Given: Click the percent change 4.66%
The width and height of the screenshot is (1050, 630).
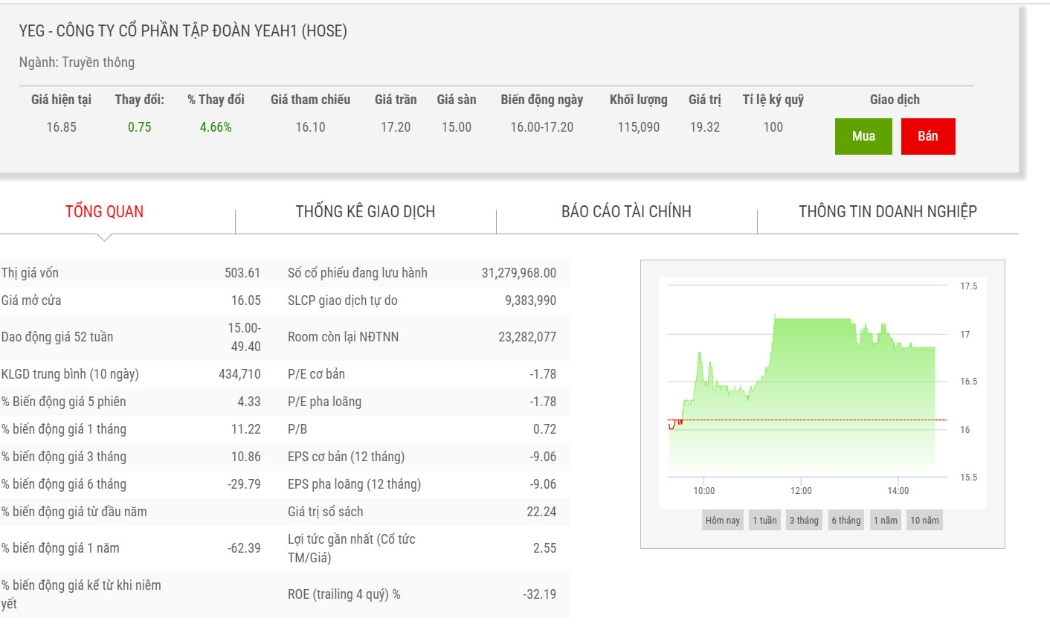Looking at the screenshot, I should pyautogui.click(x=216, y=127).
